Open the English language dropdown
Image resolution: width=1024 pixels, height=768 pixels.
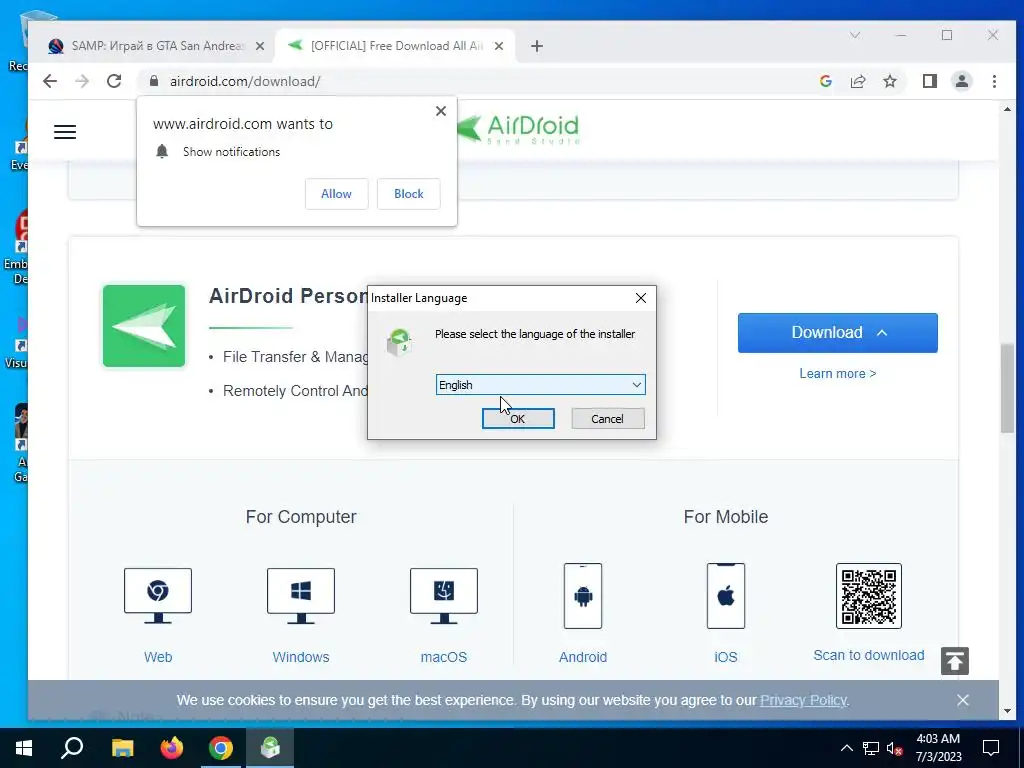tap(540, 385)
